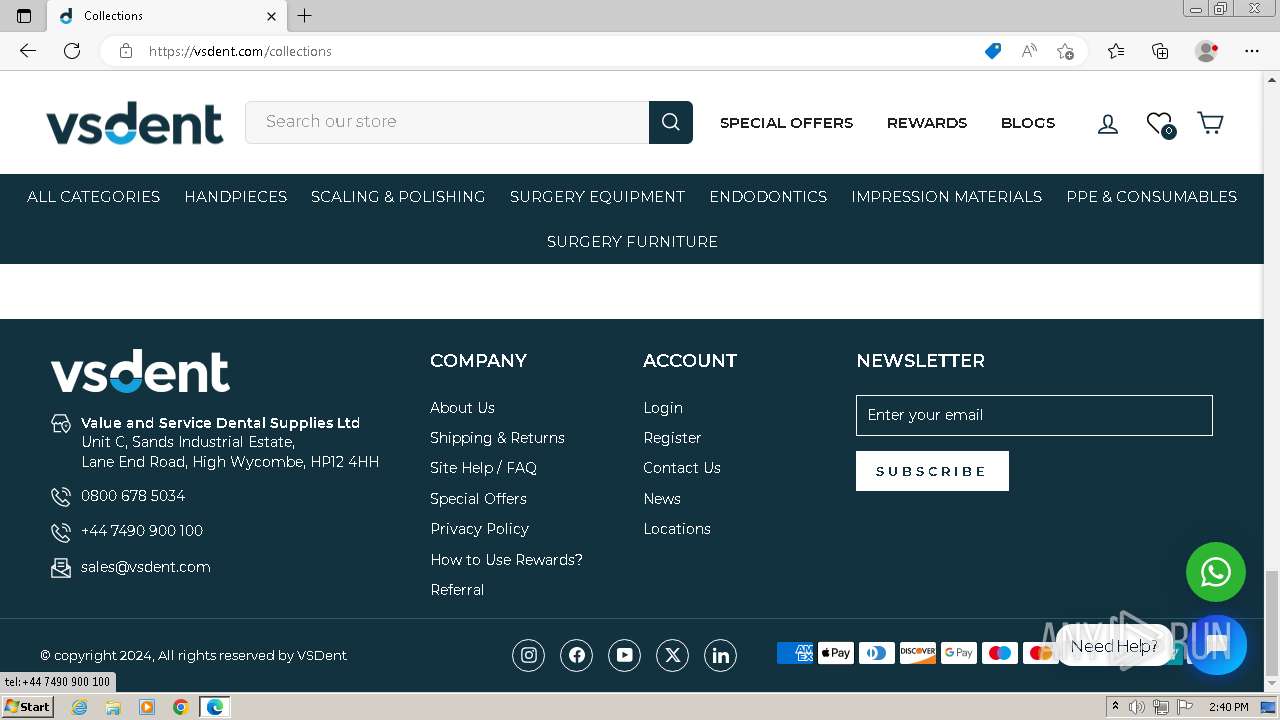The height and width of the screenshot is (720, 1280).
Task: Open the tab actions menu icon
Action: (24, 16)
